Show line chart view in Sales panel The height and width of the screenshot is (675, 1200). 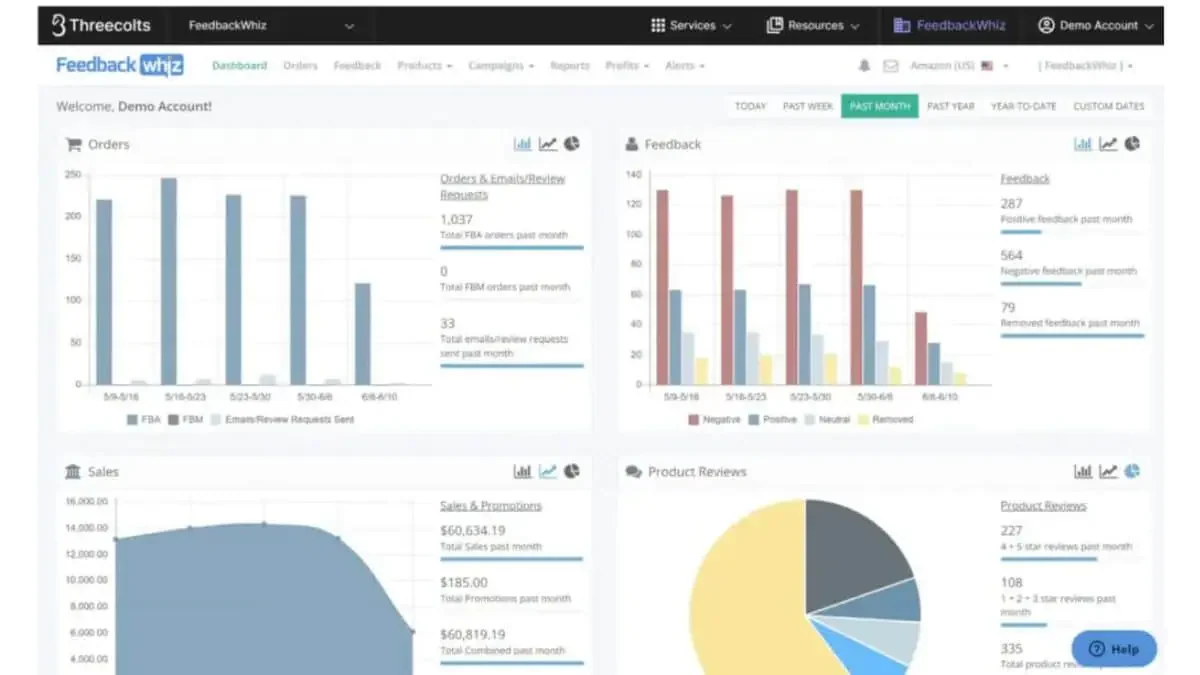[547, 471]
